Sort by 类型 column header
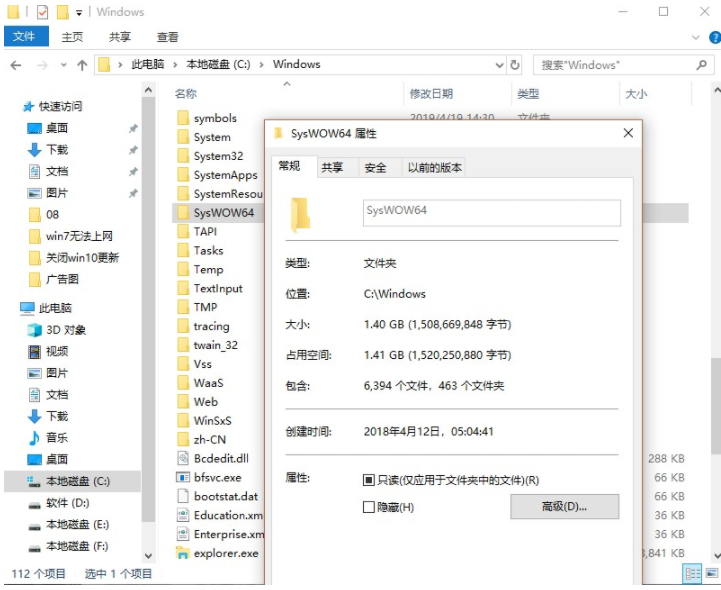Viewport: 721px width, 590px height. click(528, 94)
